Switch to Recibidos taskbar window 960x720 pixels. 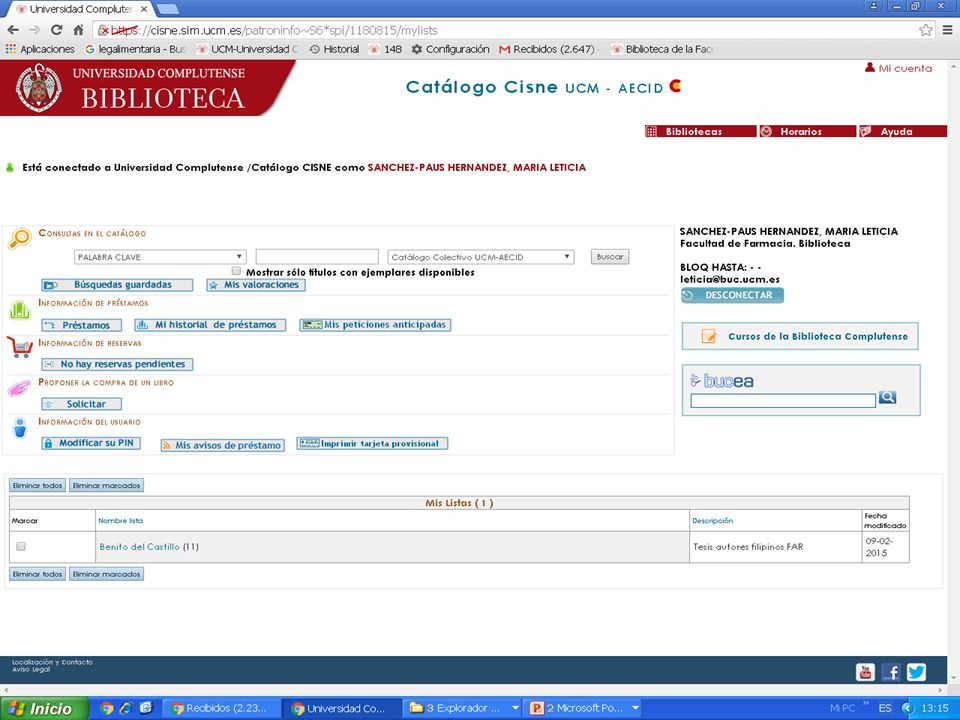220,708
